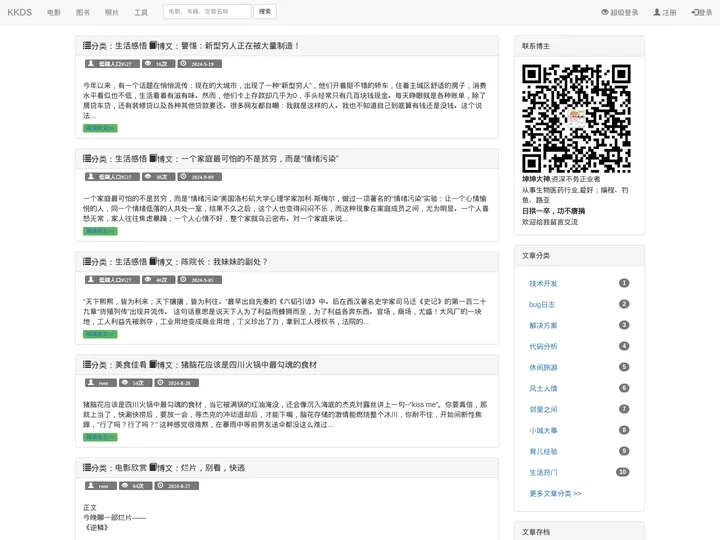Click the 2024-8-27 date badge
720x540 pixels.
(177, 485)
